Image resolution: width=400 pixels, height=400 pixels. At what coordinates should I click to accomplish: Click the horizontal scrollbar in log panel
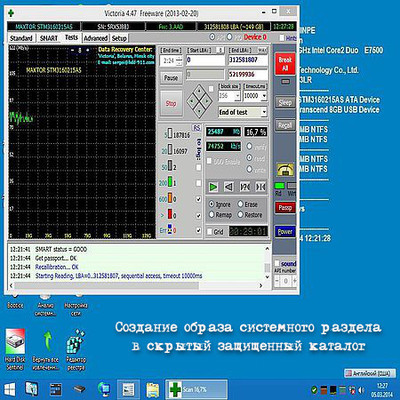[136, 286]
